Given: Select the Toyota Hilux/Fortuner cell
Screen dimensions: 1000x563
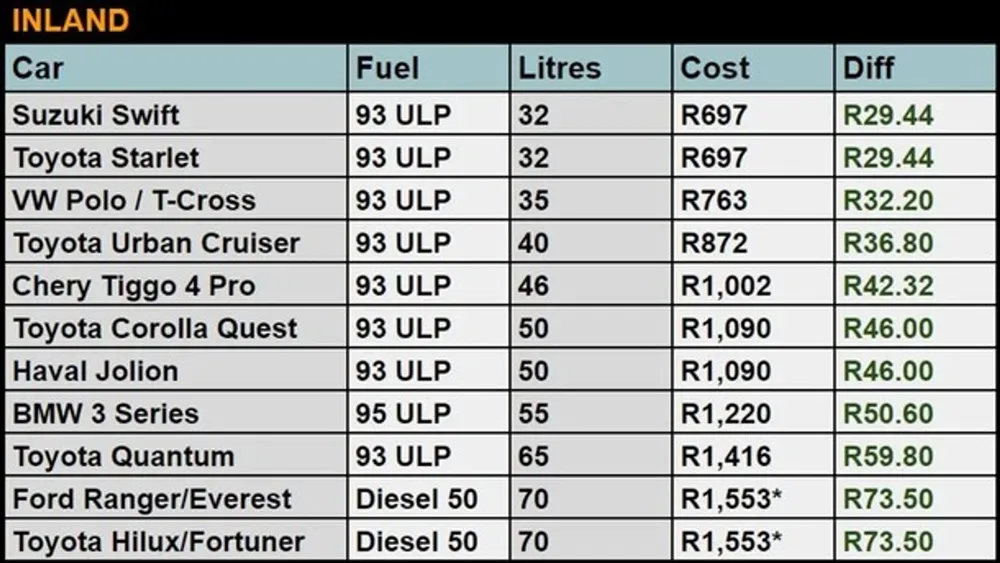Looking at the screenshot, I should pos(175,541).
